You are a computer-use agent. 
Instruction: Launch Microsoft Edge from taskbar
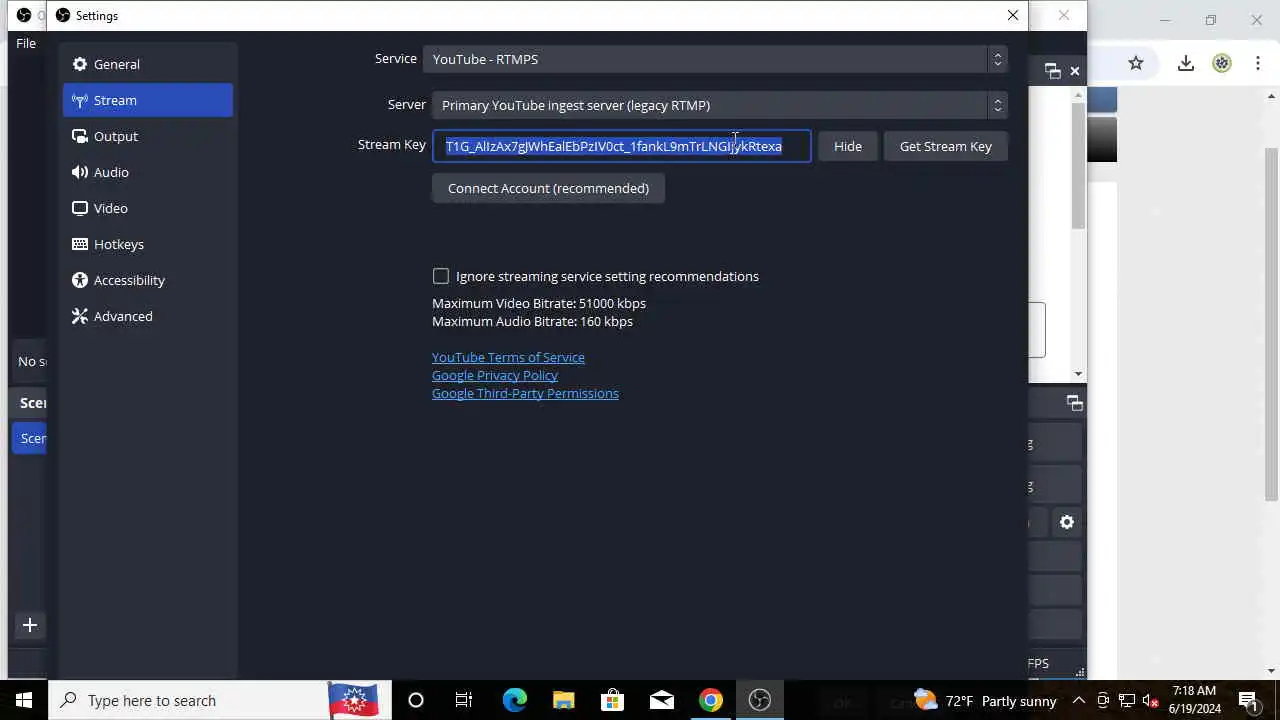tap(514, 700)
